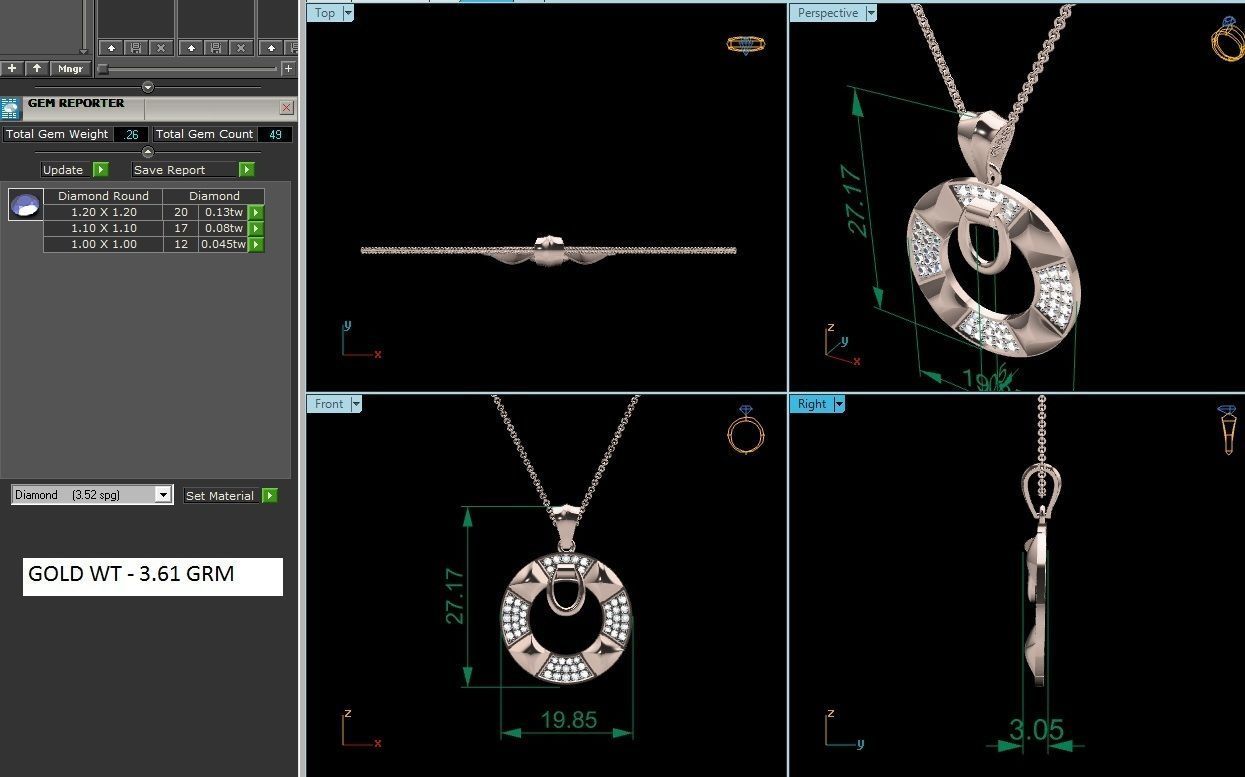The image size is (1245, 777).
Task: Click the Diamond Round column header
Action: pos(103,196)
